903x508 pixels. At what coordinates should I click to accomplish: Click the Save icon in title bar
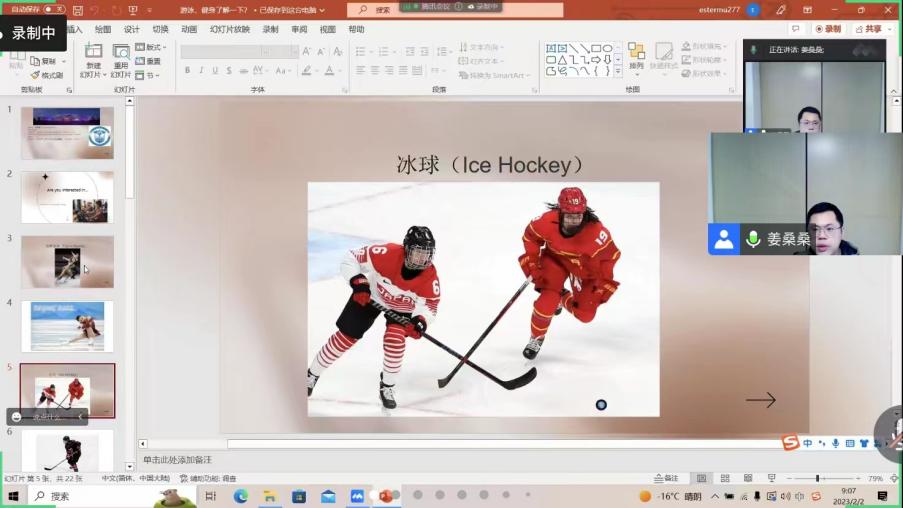point(76,10)
